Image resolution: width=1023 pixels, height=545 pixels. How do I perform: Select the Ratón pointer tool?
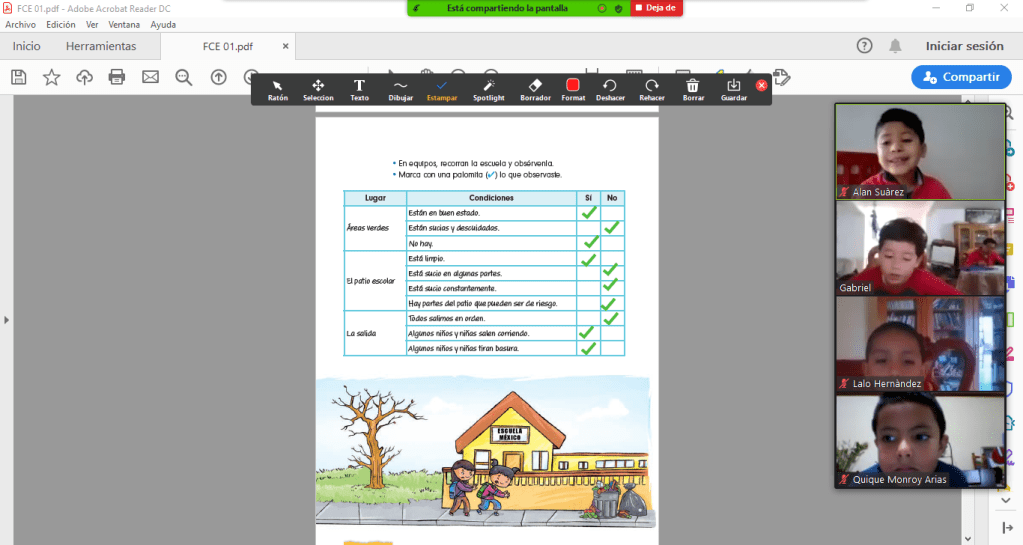click(x=277, y=89)
